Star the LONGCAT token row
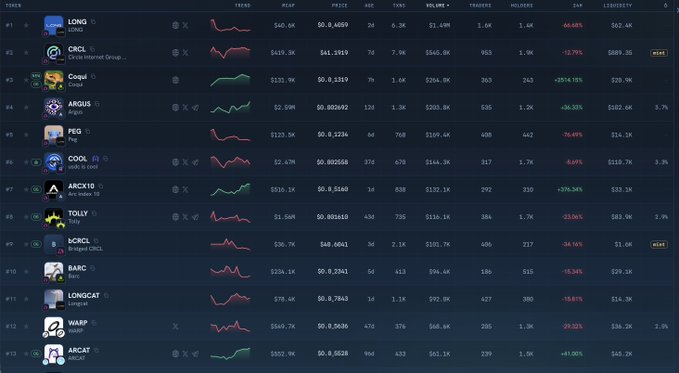This screenshot has width=679, height=373. click(26, 299)
